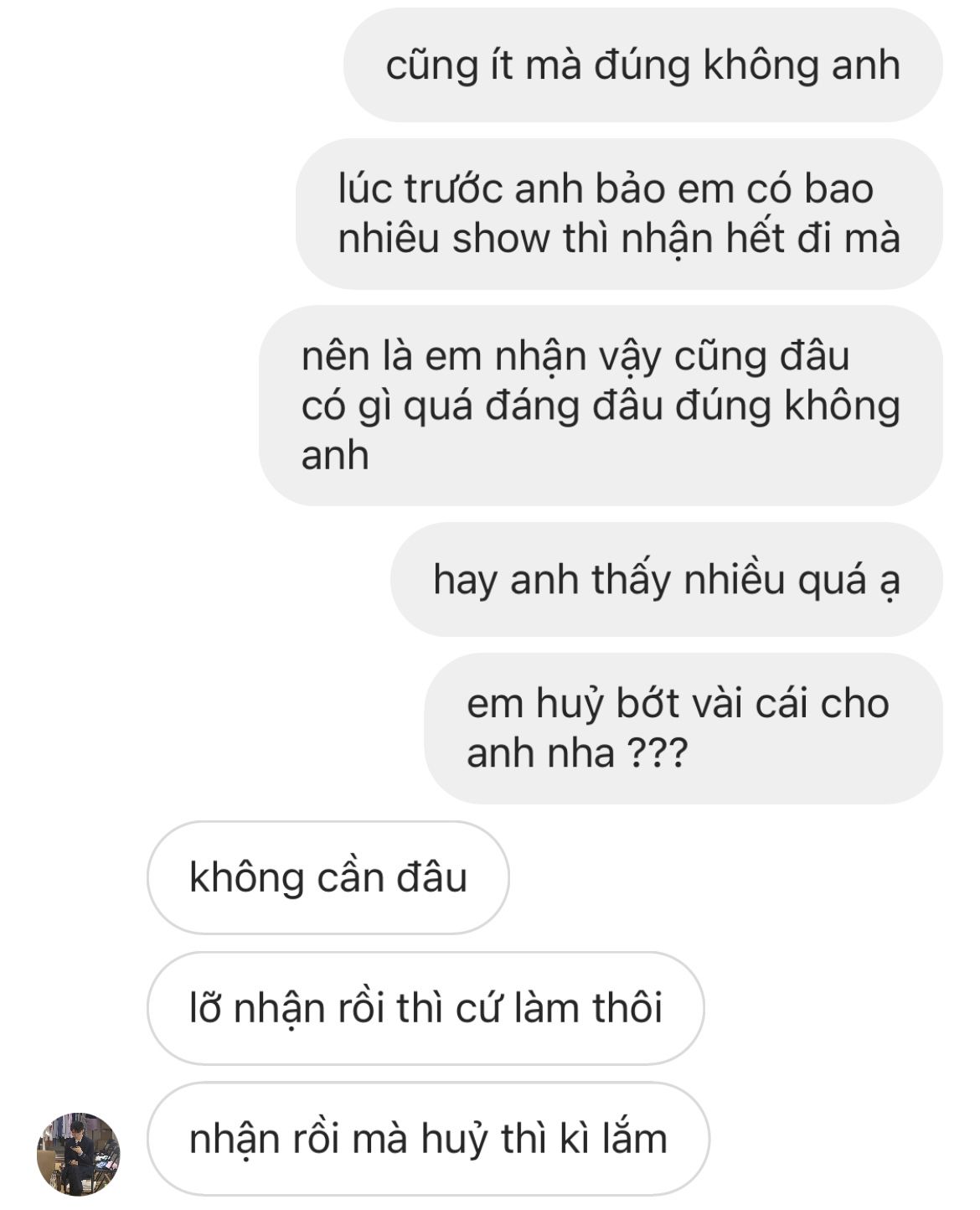Image resolution: width=980 pixels, height=1210 pixels.
Task: Open the sender's profile picture avatar
Action: click(x=78, y=1153)
